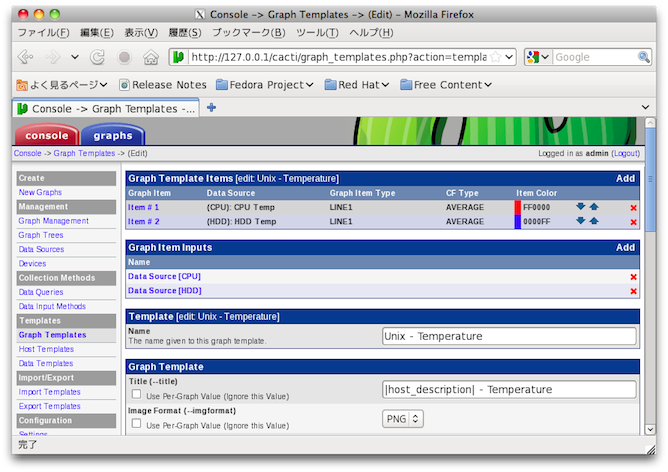Open a new browser tab with plus icon

click(211, 108)
